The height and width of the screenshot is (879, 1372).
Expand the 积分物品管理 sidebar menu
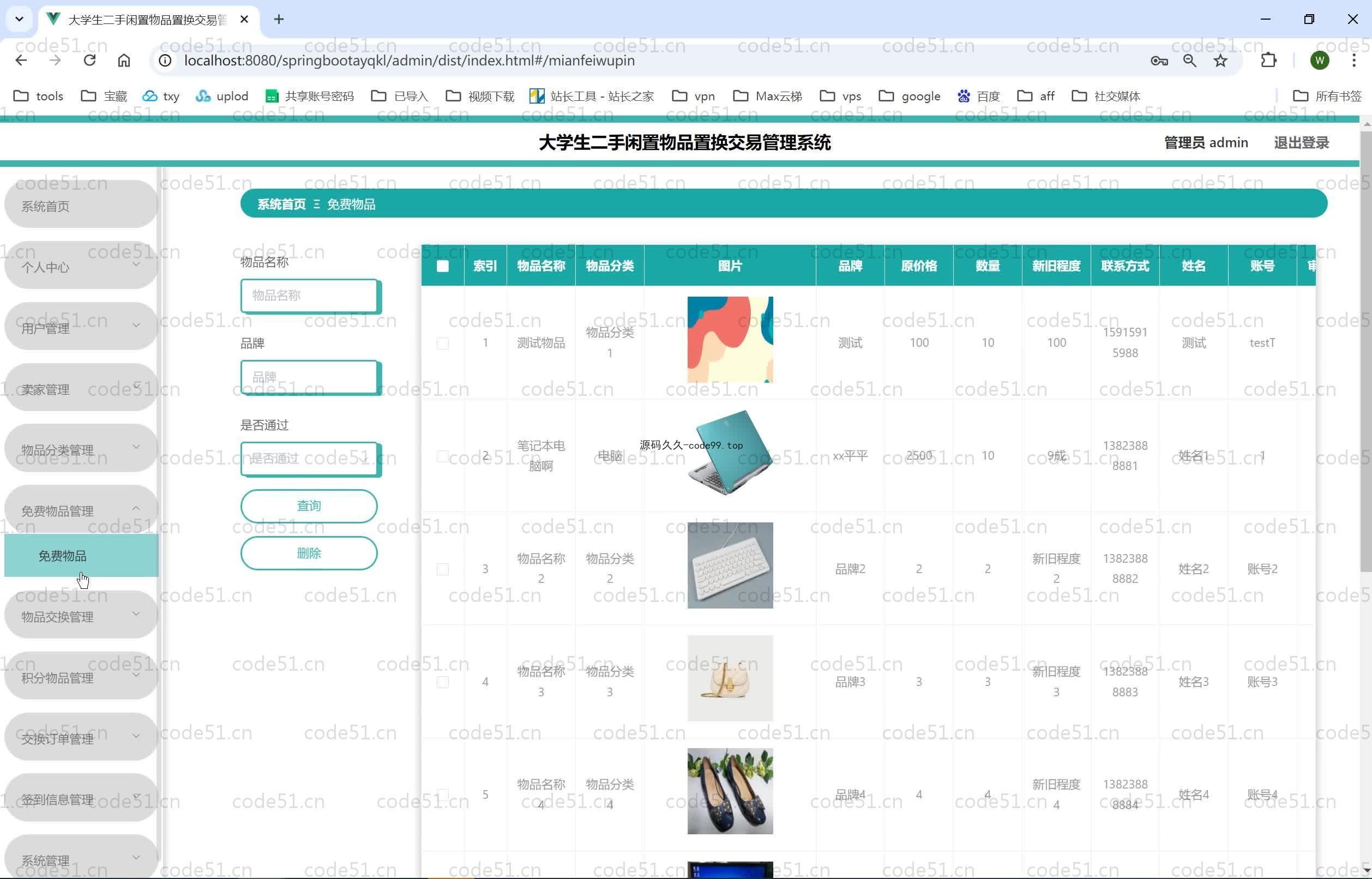(81, 677)
